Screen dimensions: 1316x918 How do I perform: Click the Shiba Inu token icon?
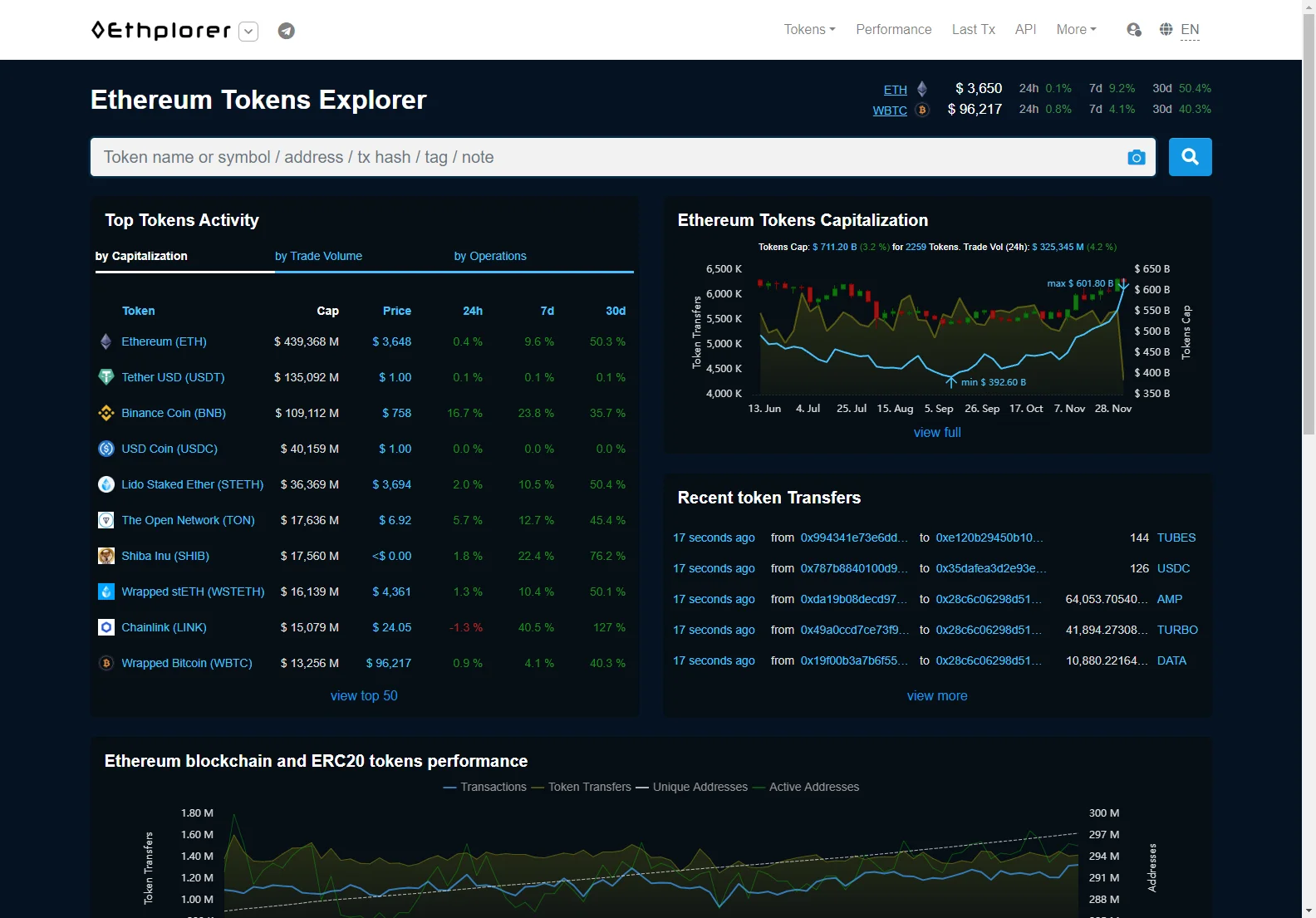[106, 556]
